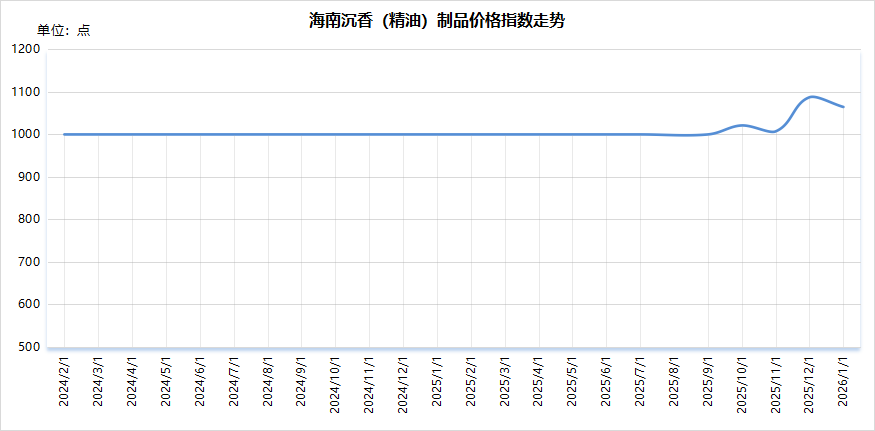Click the x-axis date 2025/4/1
Viewport: 875px width, 431px height.
click(539, 381)
